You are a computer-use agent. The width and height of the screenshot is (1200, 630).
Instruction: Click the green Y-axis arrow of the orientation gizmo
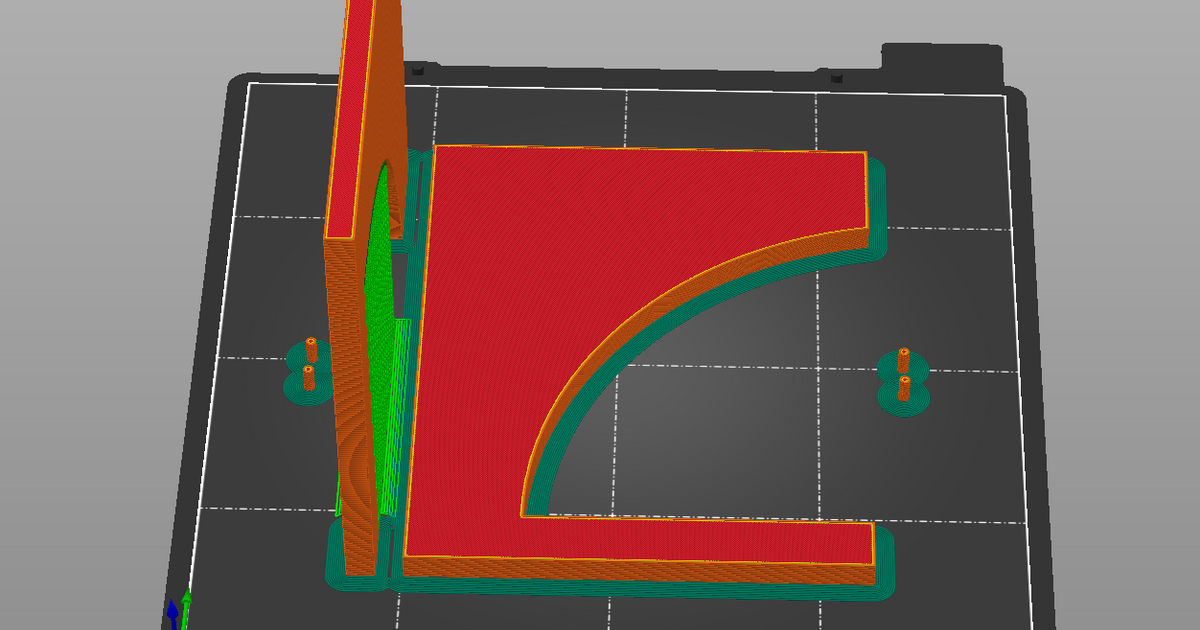[186, 600]
